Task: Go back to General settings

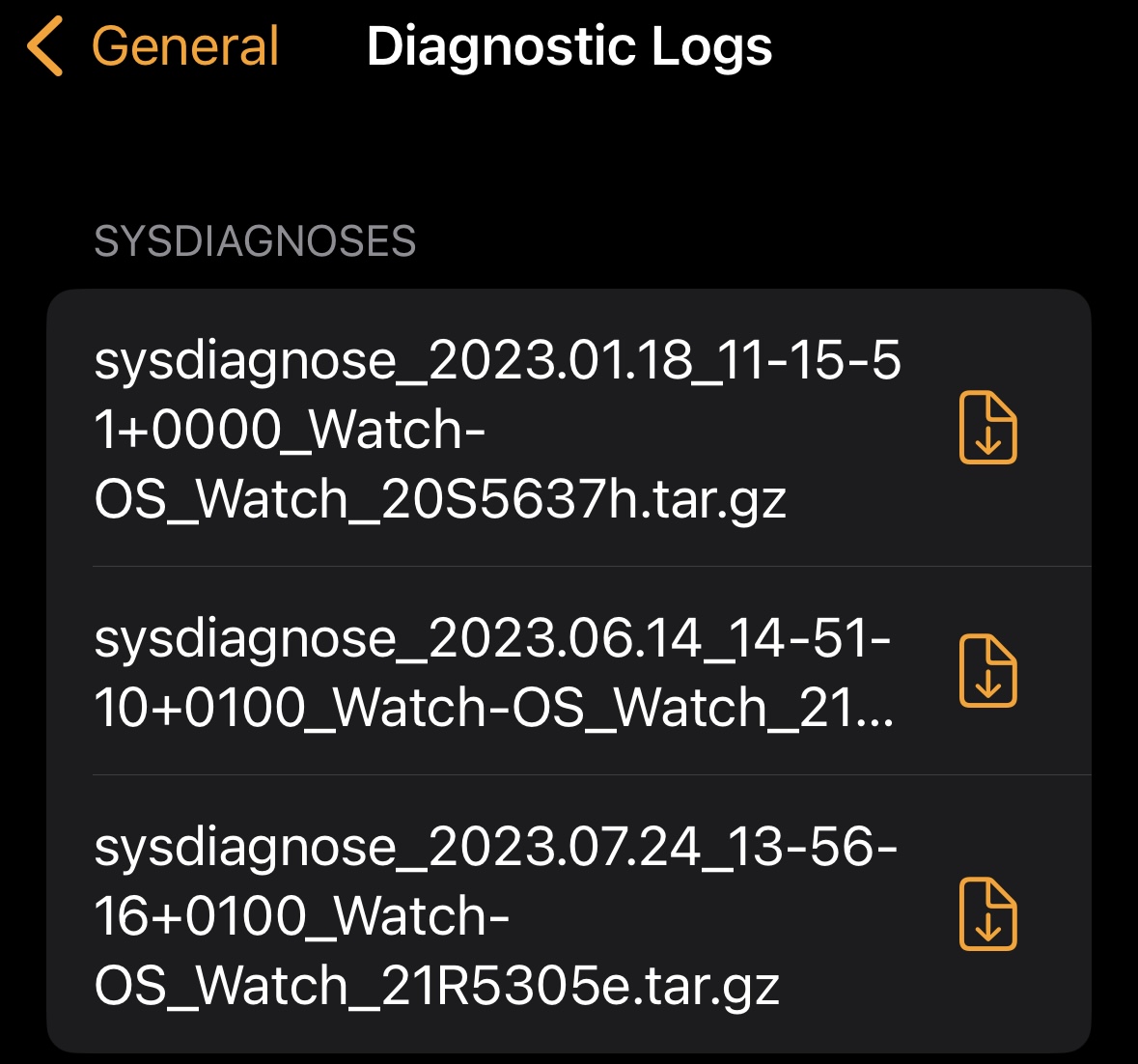Action: tap(184, 46)
